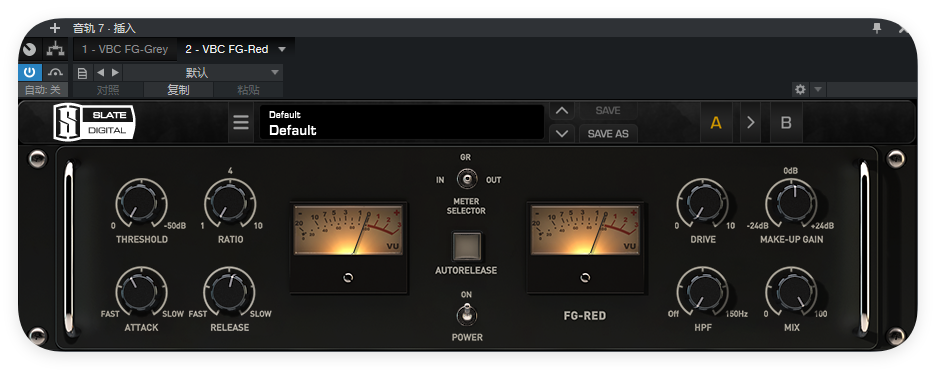The image size is (936, 370).
Task: Click the THRESHOLD knob
Action: [x=141, y=203]
